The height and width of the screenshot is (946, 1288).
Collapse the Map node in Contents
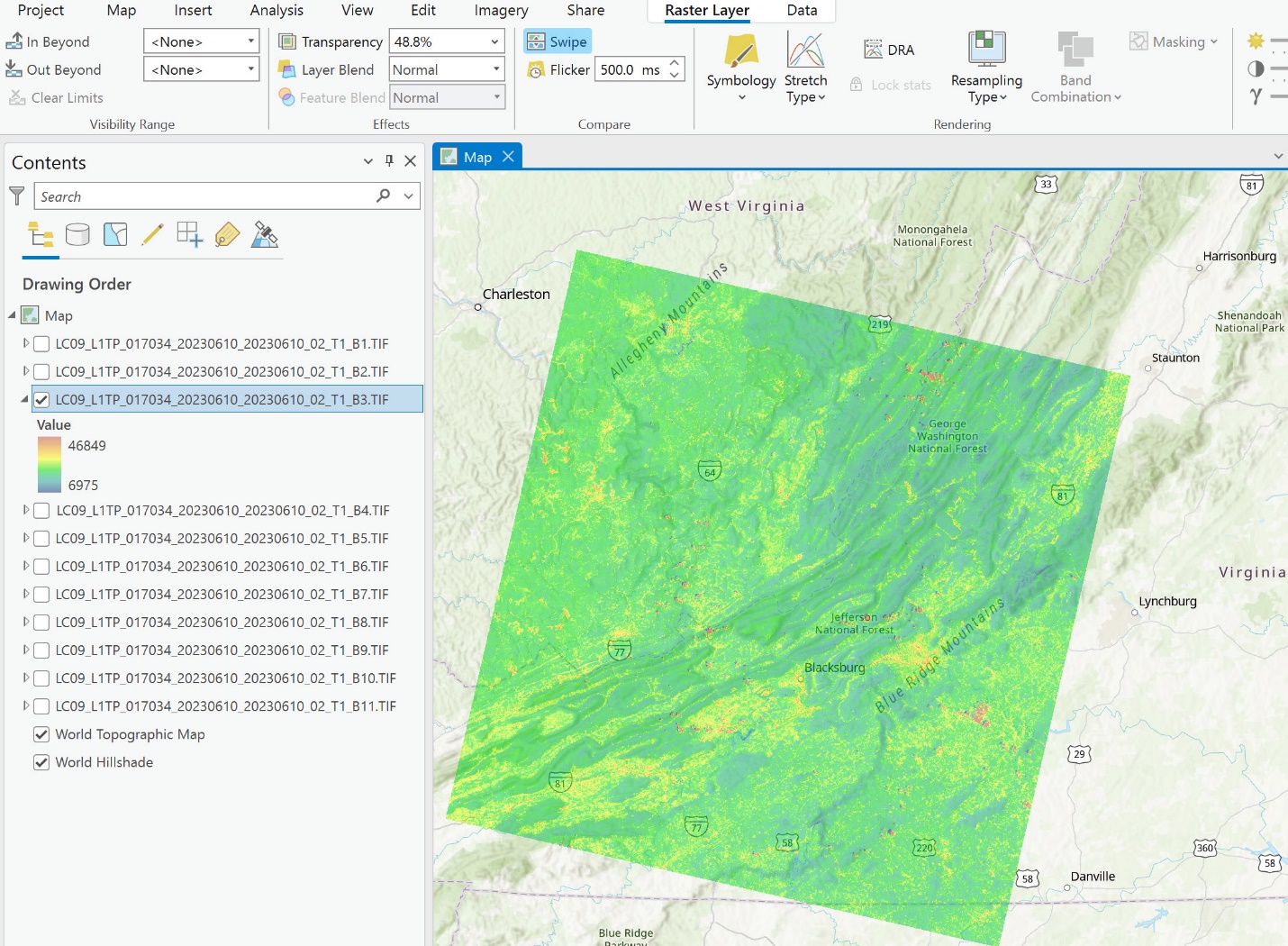pyautogui.click(x=12, y=315)
